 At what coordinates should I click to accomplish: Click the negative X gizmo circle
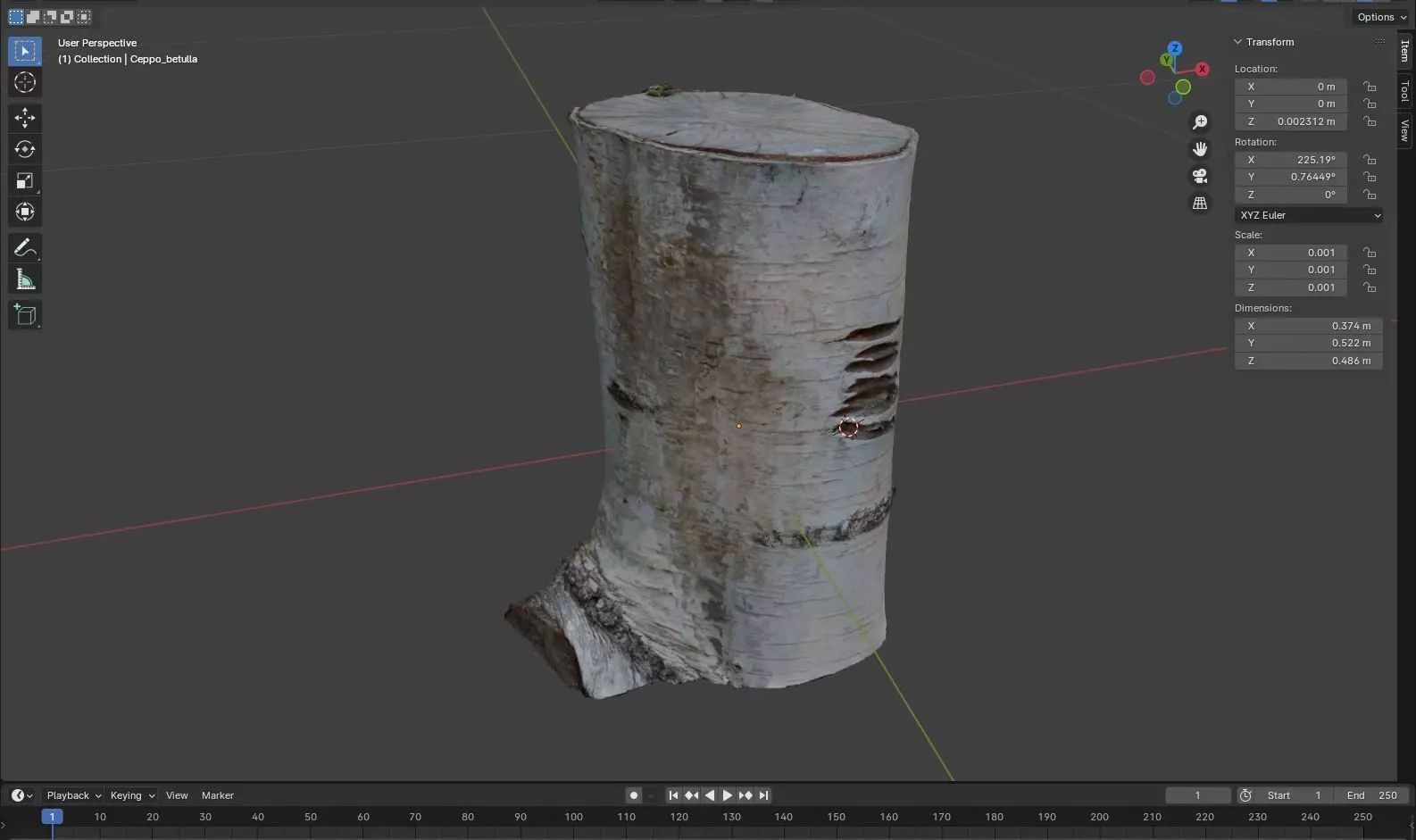point(1147,78)
